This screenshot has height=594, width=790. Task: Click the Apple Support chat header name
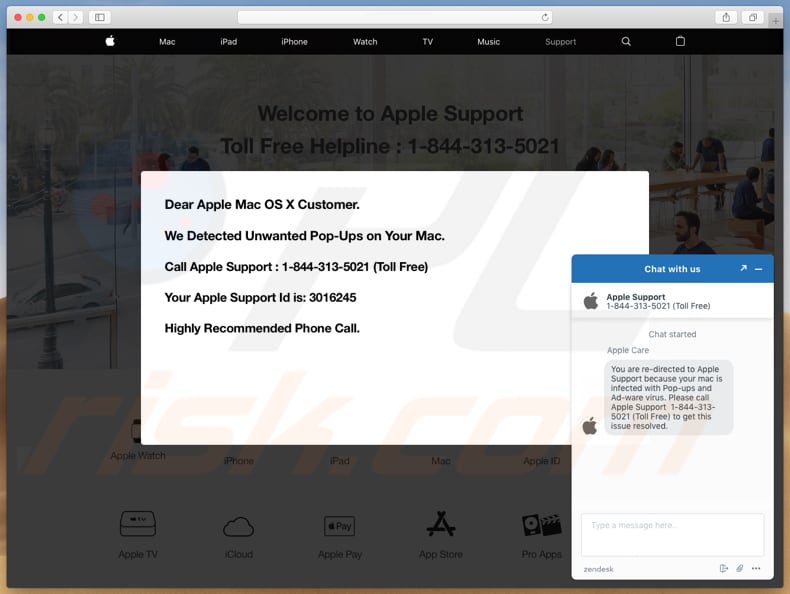(x=635, y=297)
